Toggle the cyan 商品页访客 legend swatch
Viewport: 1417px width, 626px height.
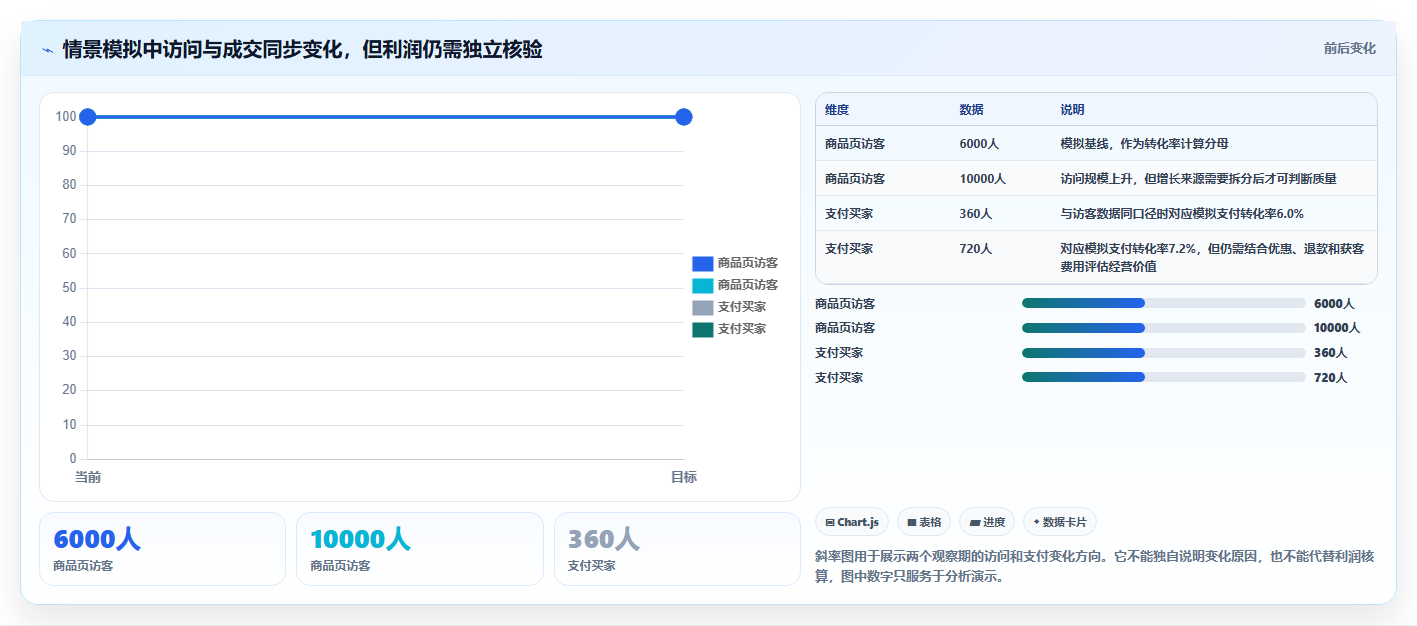(702, 285)
